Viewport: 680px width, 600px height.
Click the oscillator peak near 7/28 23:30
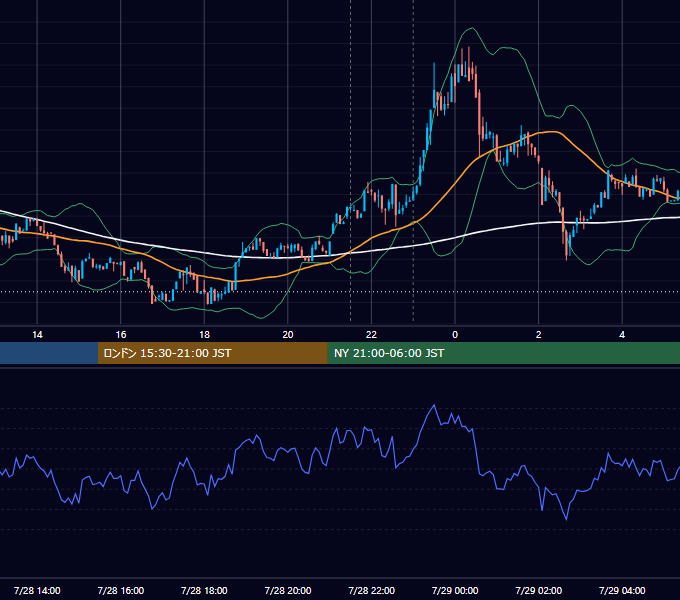coord(434,405)
